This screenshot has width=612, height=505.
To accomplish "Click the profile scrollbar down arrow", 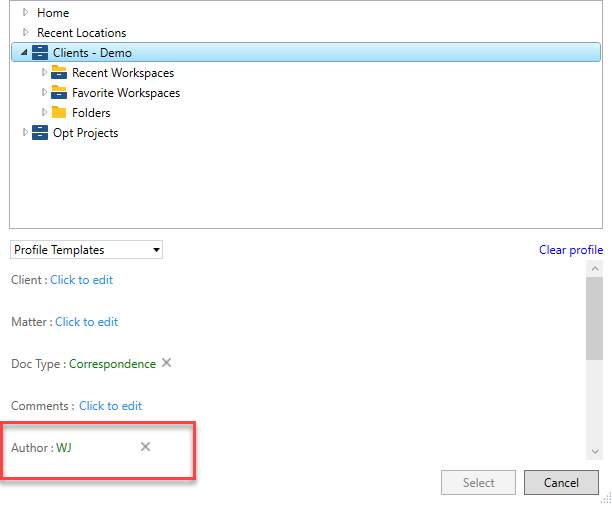I will [595, 452].
